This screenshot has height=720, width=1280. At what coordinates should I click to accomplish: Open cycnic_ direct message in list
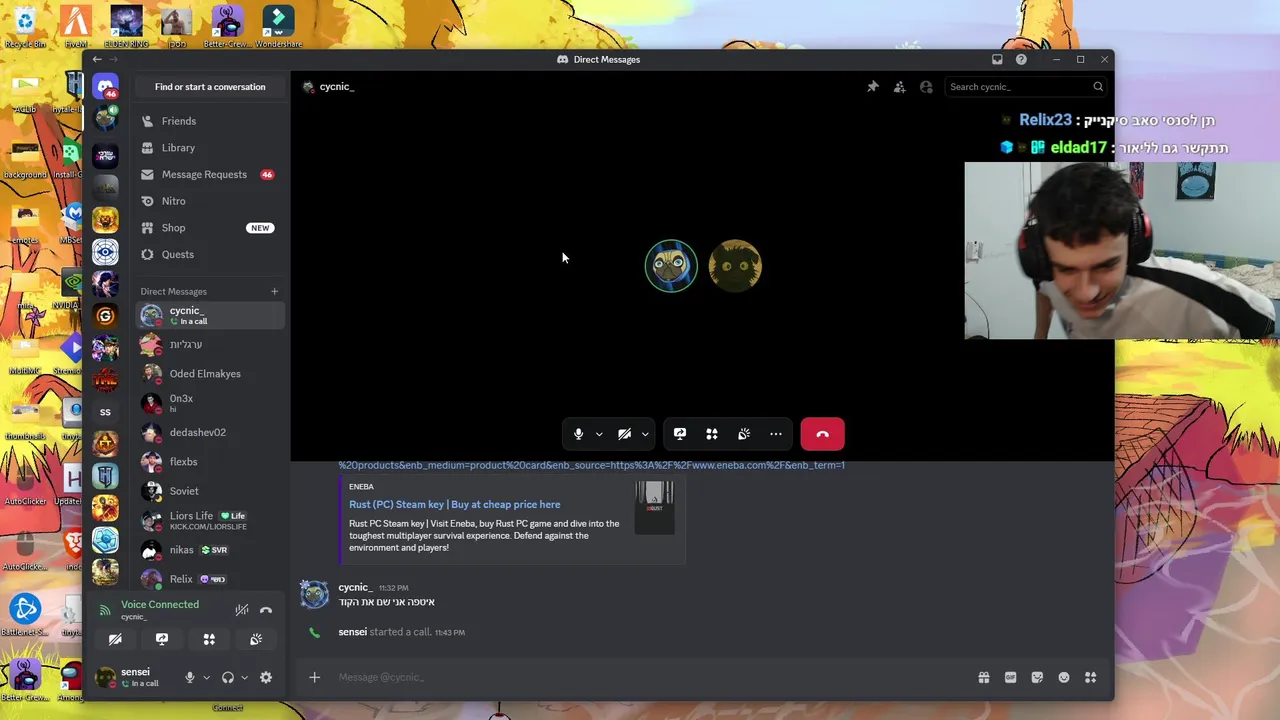tap(210, 315)
